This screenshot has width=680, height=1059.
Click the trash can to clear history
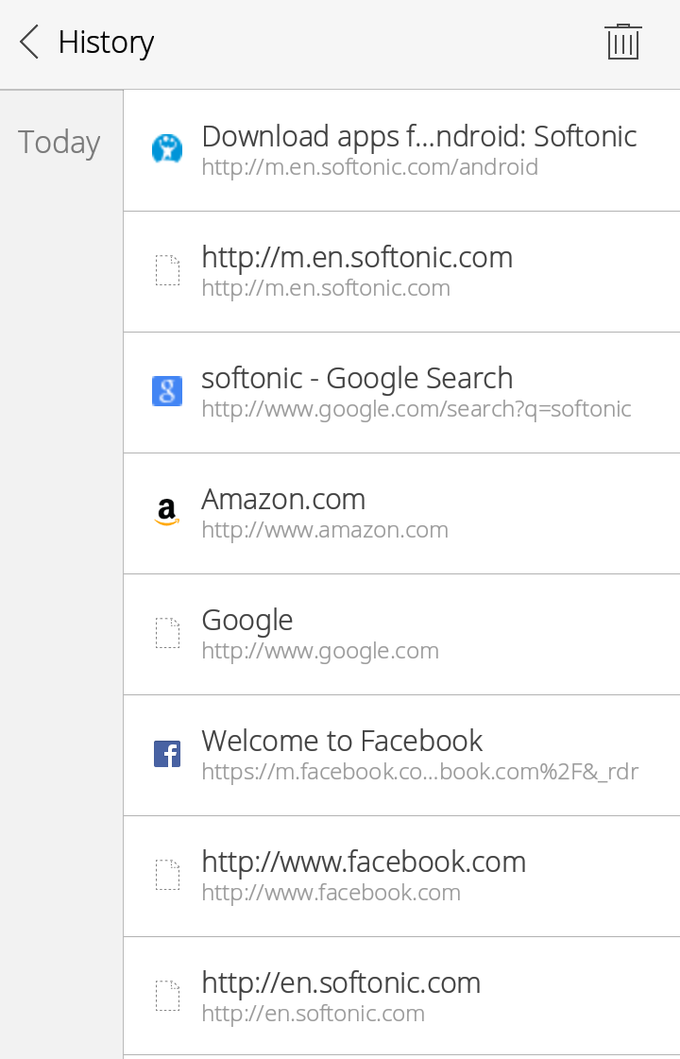(622, 42)
